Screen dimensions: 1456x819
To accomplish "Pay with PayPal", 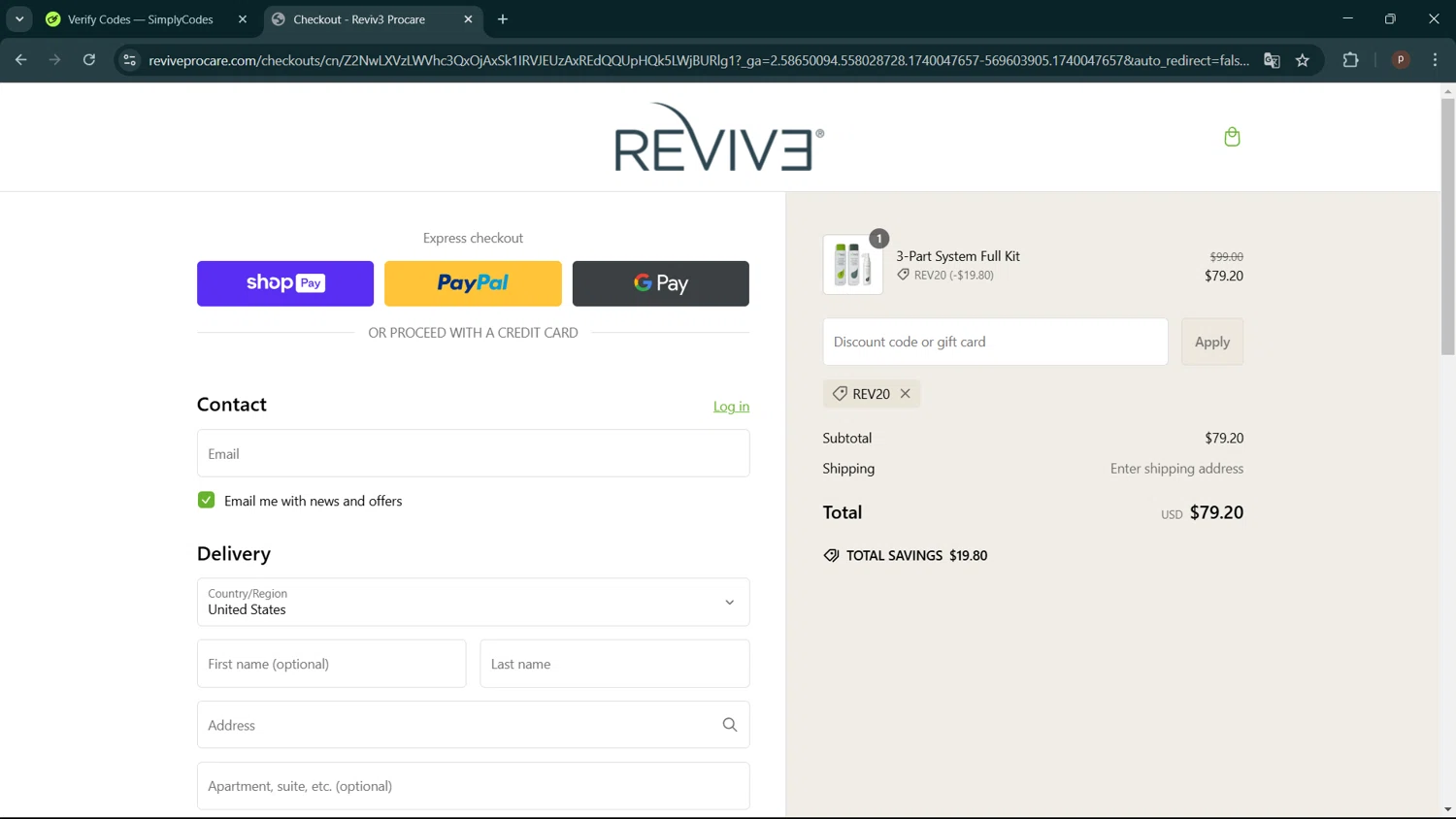I will (x=473, y=283).
